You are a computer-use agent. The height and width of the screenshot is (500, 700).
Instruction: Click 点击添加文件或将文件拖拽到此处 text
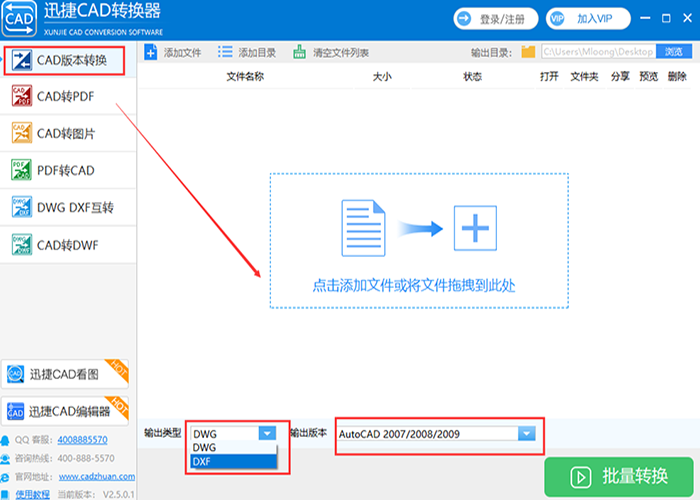click(x=413, y=285)
